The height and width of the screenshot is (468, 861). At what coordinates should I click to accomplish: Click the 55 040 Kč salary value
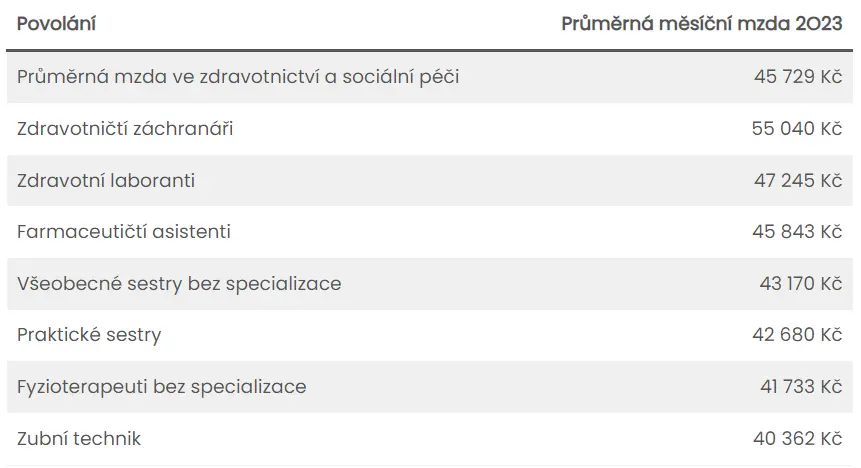tap(797, 129)
